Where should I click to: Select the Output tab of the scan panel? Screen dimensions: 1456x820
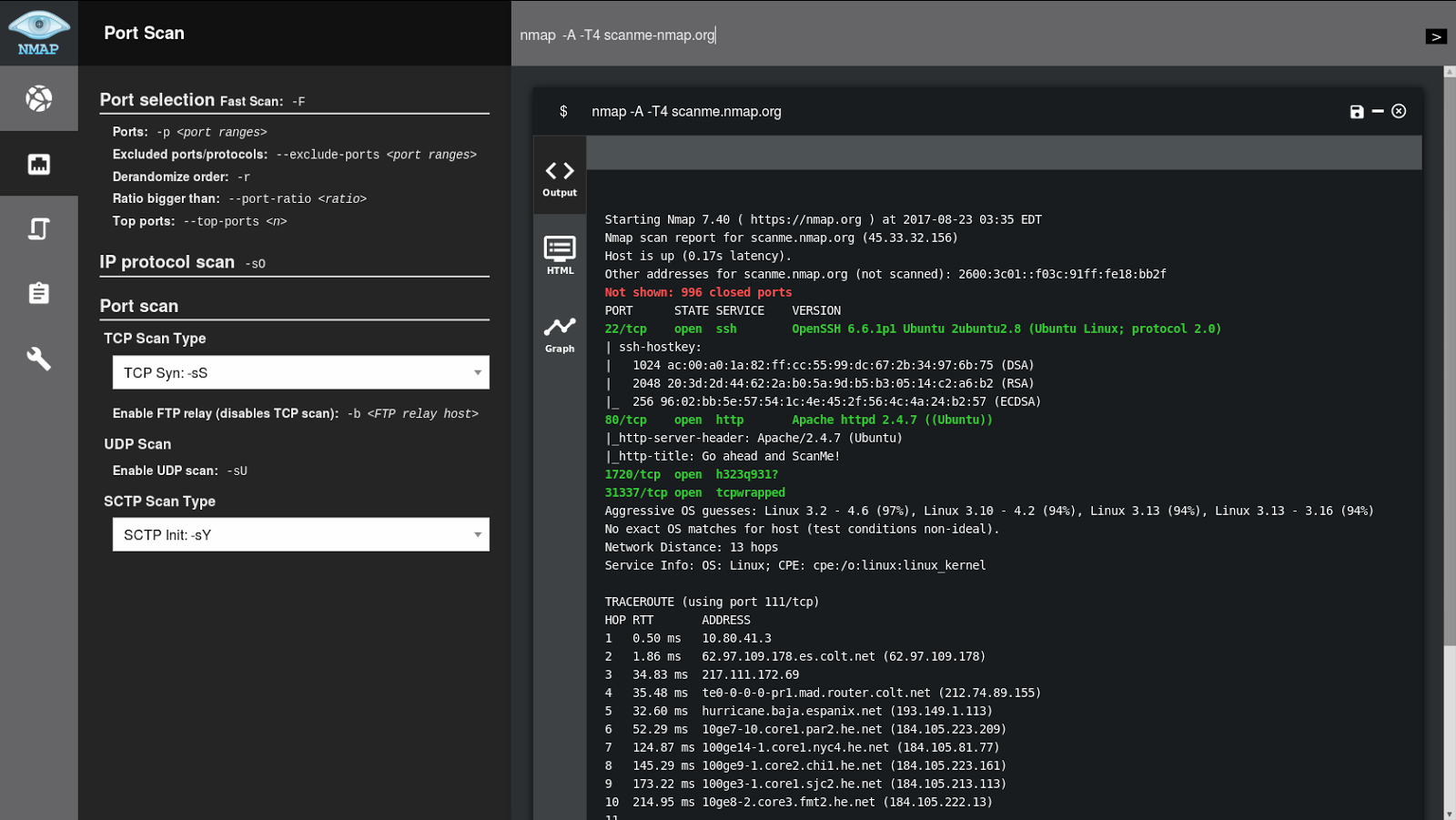(559, 176)
